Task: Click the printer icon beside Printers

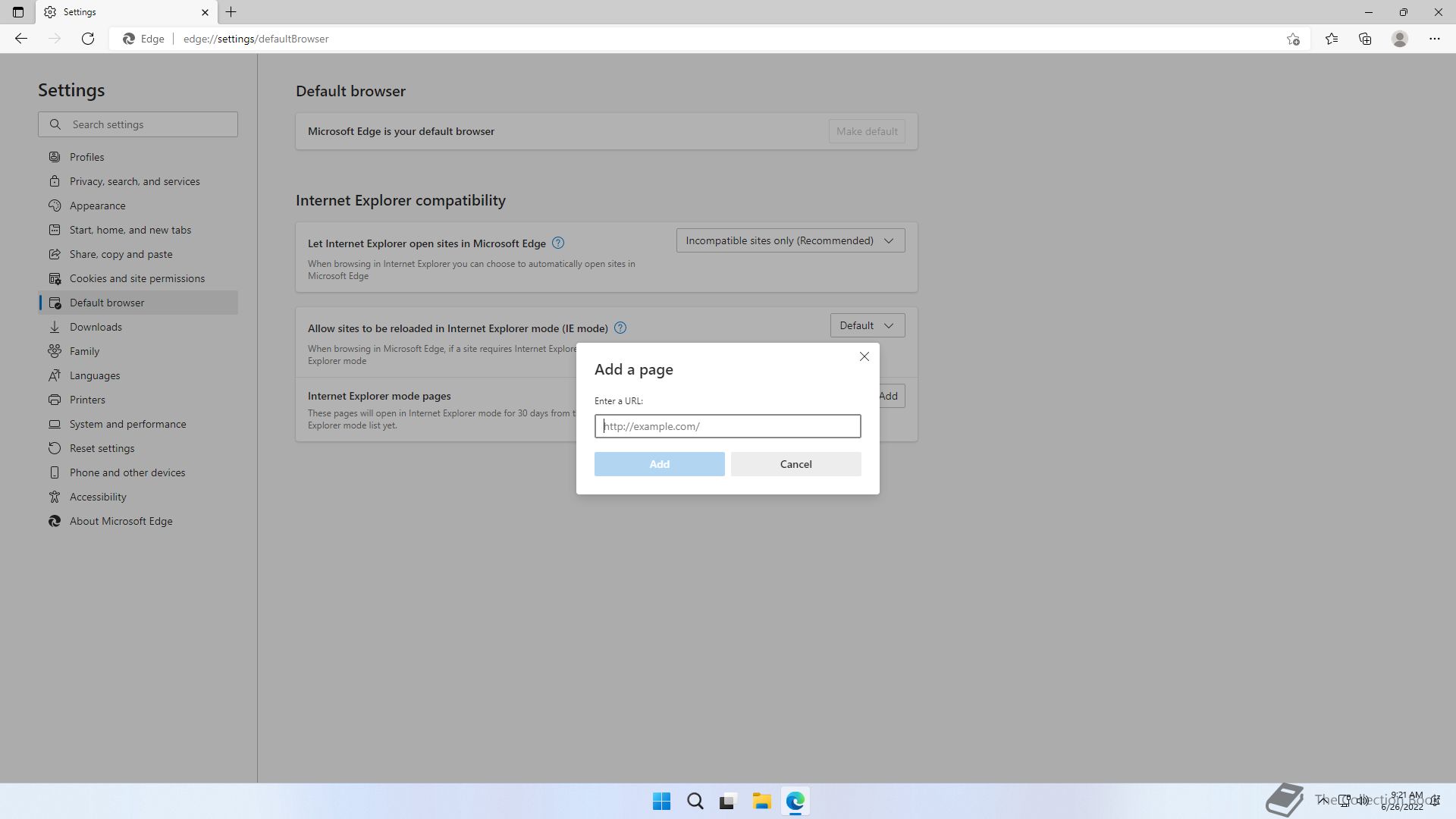Action: 55,400
